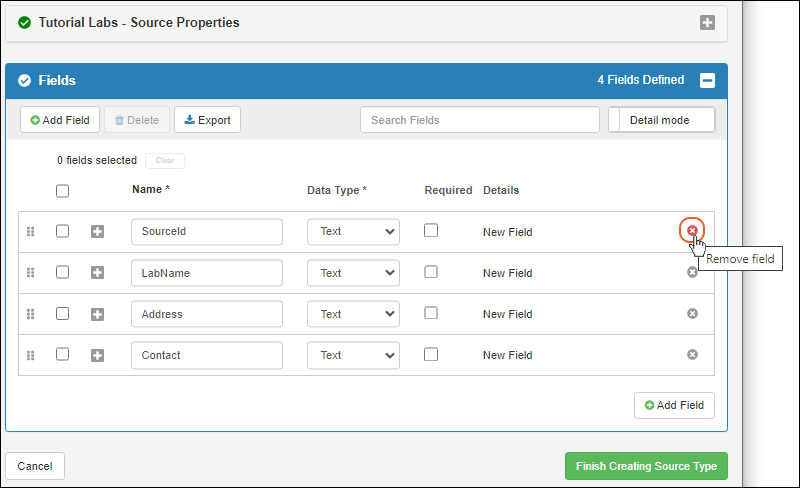Remove the SourceId field

click(692, 231)
